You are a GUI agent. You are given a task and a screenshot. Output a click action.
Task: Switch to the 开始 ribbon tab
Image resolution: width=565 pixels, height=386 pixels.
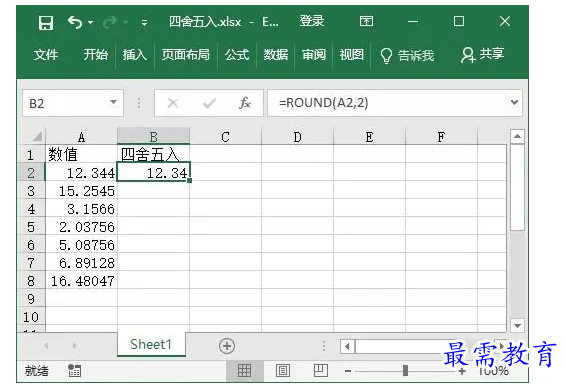coord(95,55)
